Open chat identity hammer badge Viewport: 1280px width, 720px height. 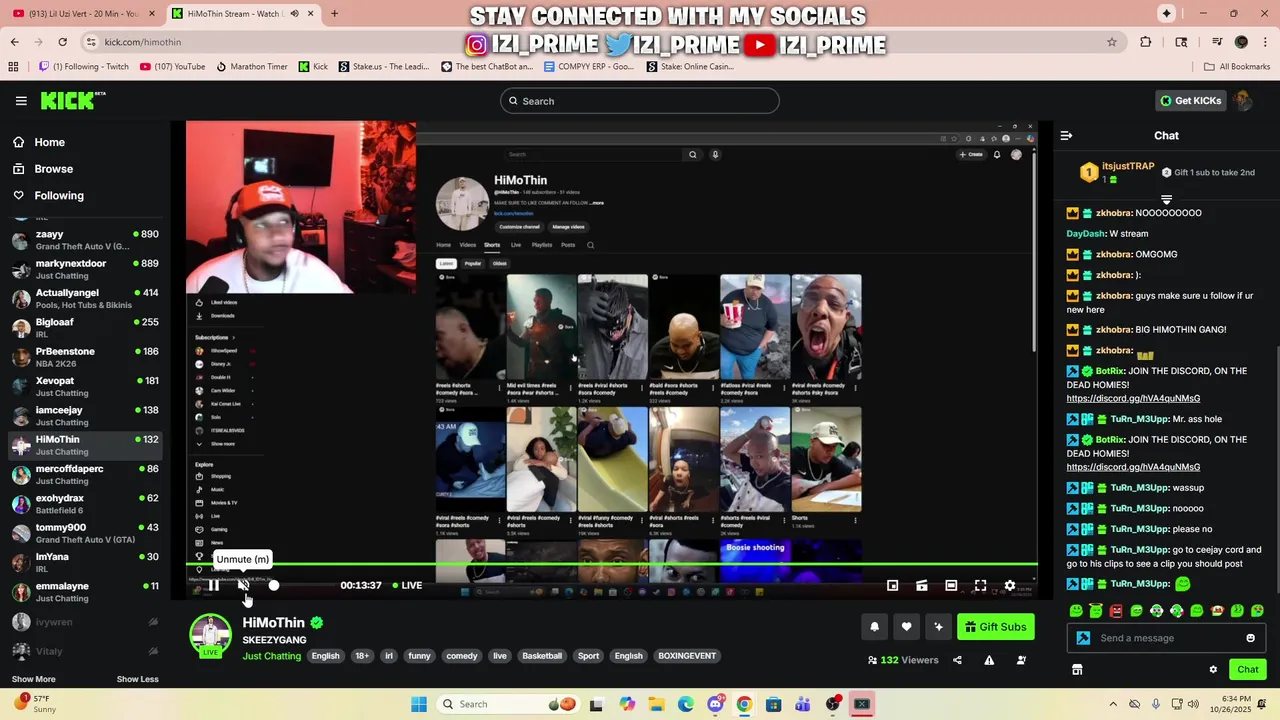(1083, 638)
